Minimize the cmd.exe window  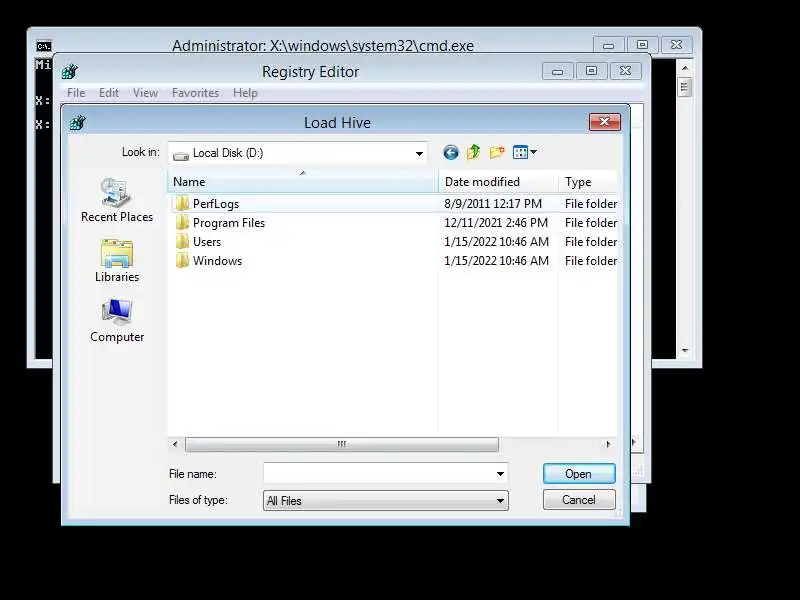(x=609, y=45)
